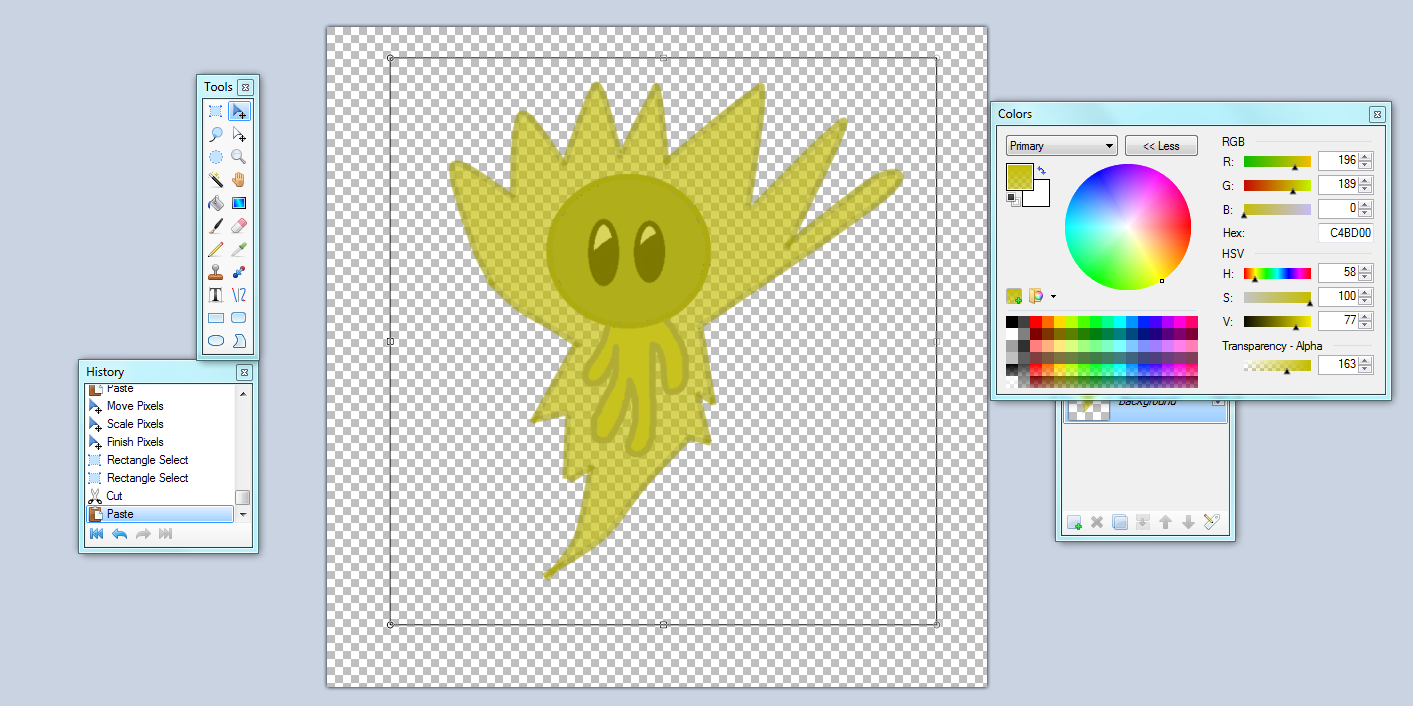Click the color wheel

(1128, 227)
